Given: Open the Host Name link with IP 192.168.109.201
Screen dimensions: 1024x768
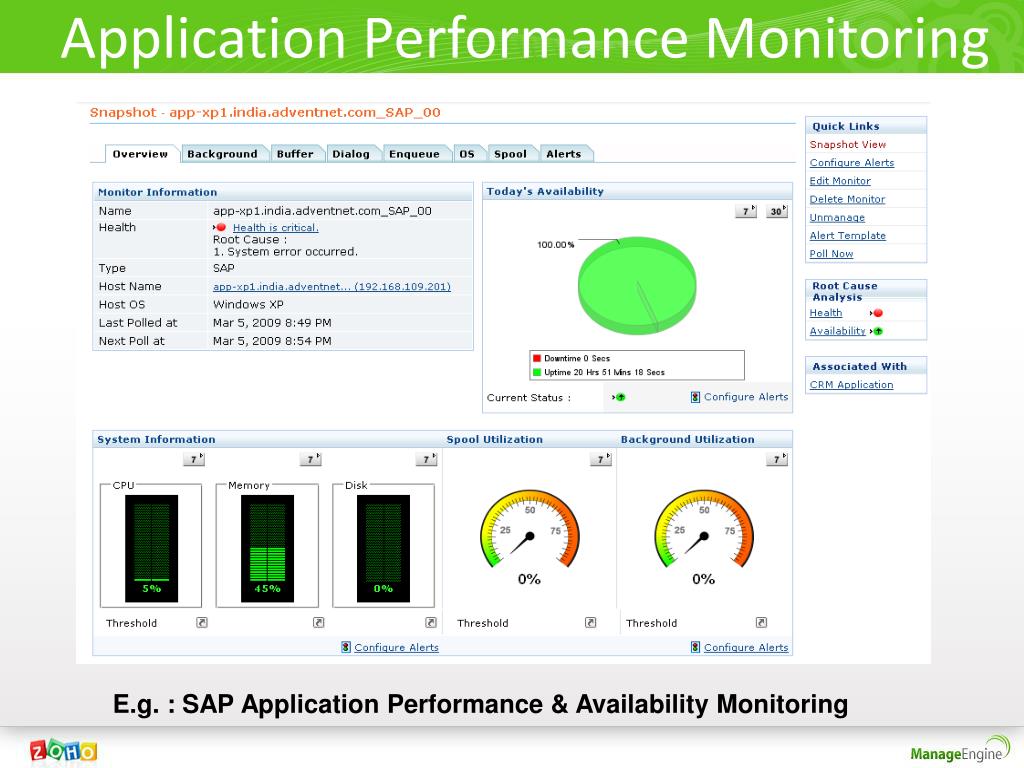Looking at the screenshot, I should coord(332,286).
